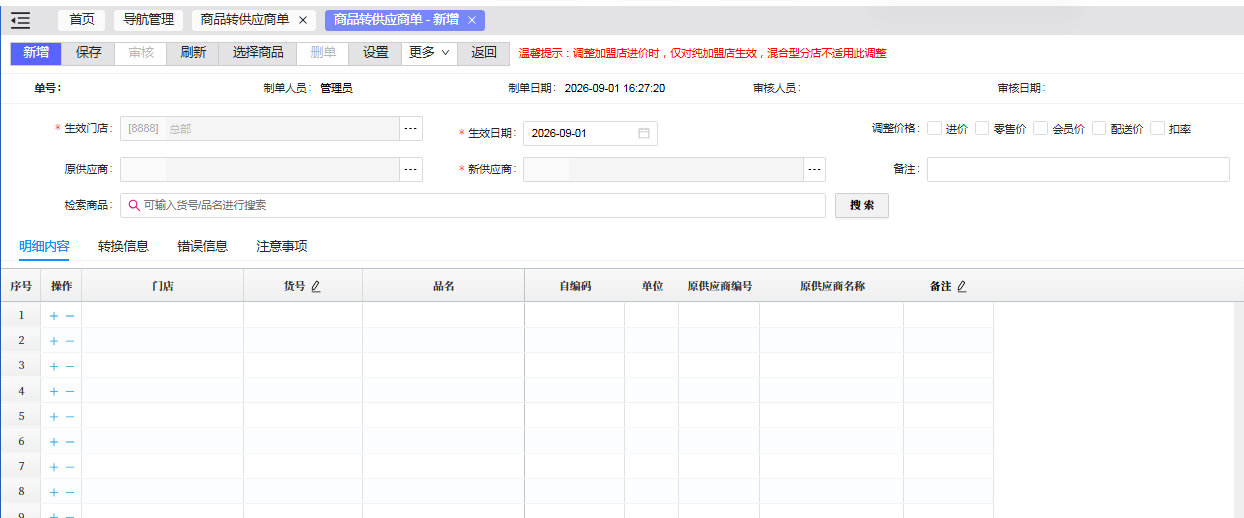
Task: Click the 门店 column header
Action: (163, 286)
